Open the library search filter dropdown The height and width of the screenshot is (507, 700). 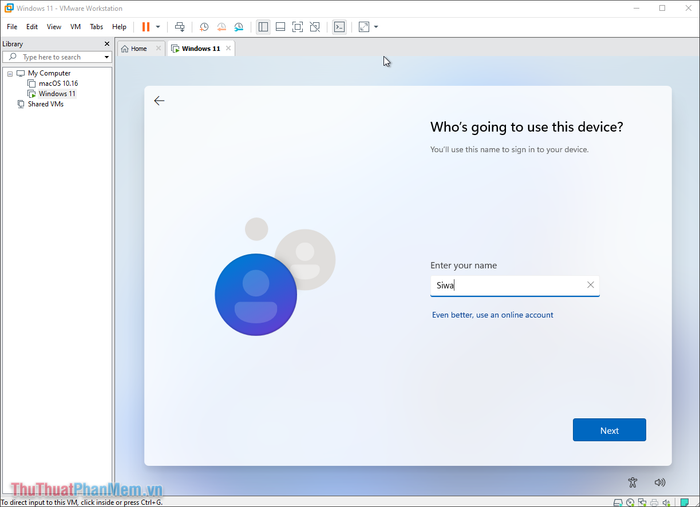(x=107, y=57)
